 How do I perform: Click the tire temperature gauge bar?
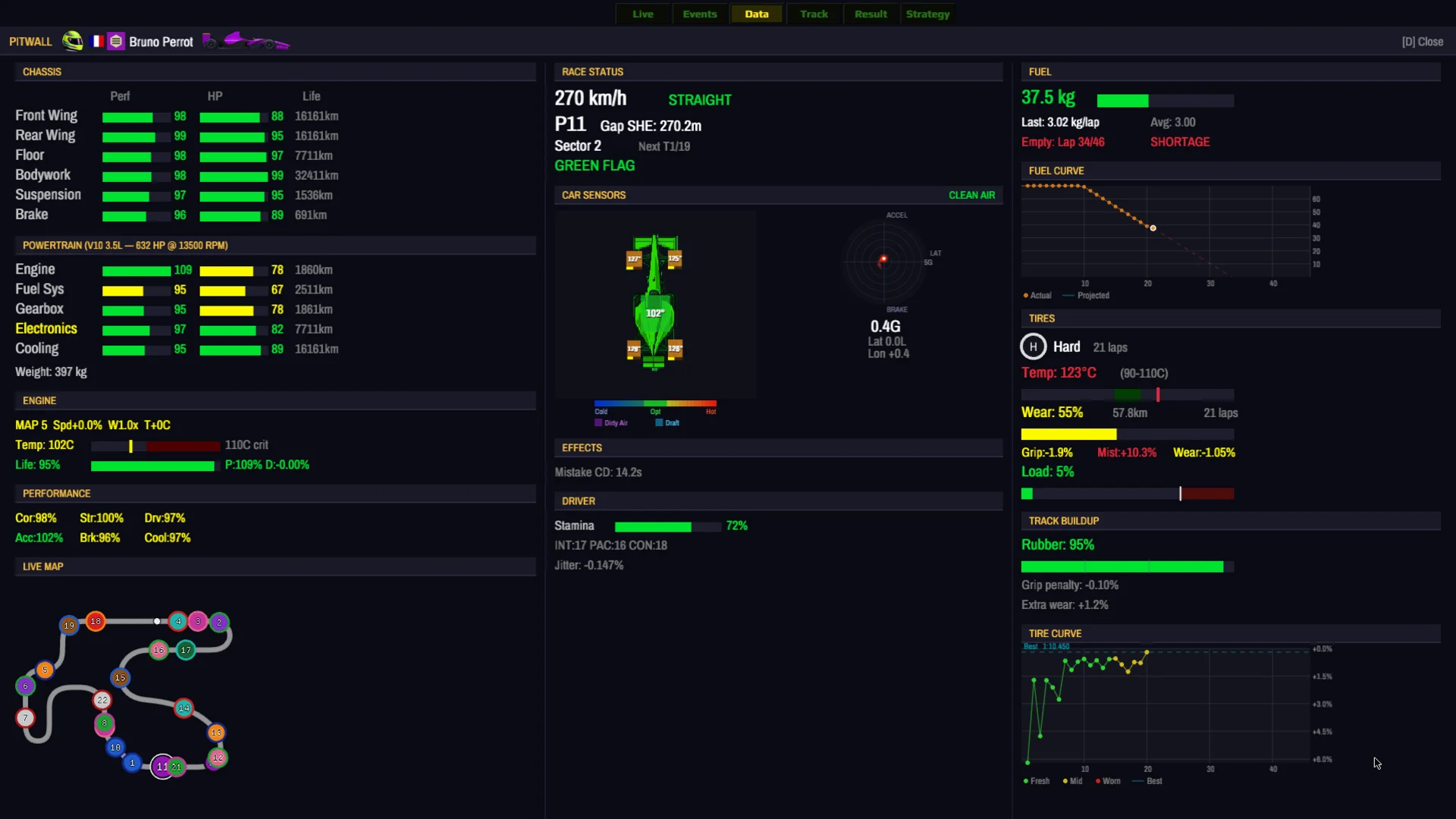tap(1127, 394)
